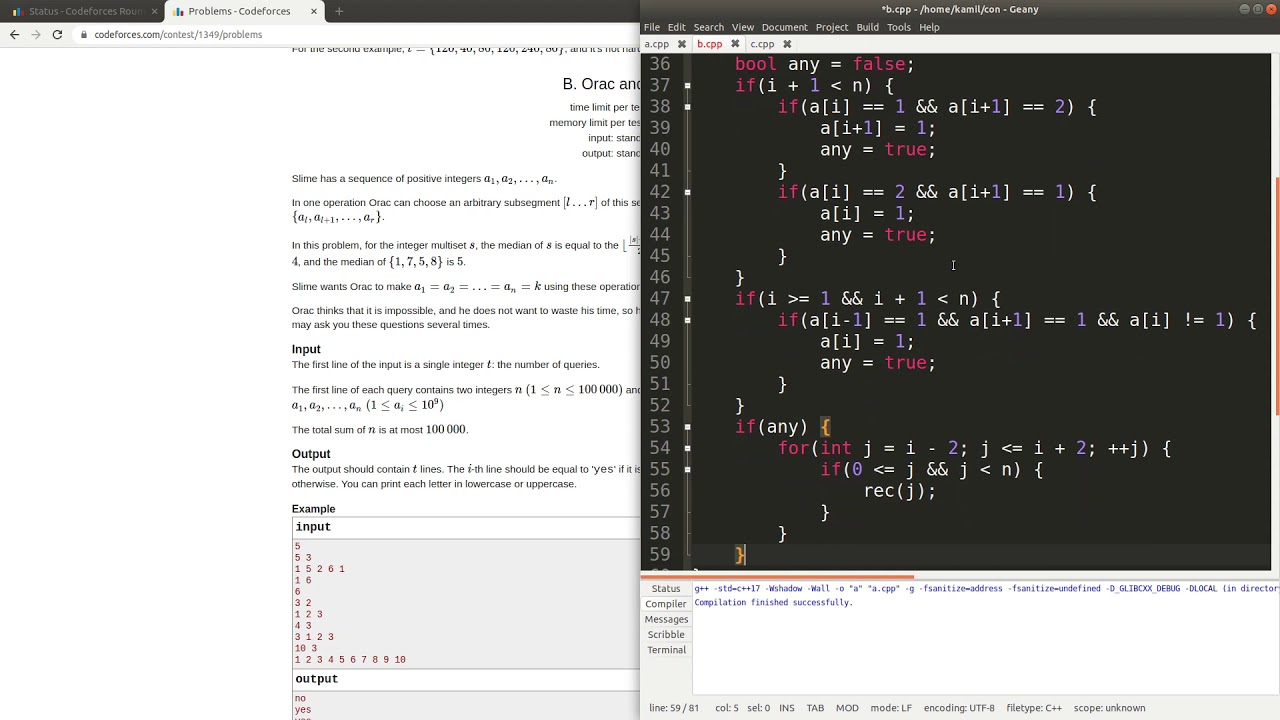This screenshot has height=720, width=1280.
Task: Click 'rec(j);' on line 56
Action: click(900, 491)
